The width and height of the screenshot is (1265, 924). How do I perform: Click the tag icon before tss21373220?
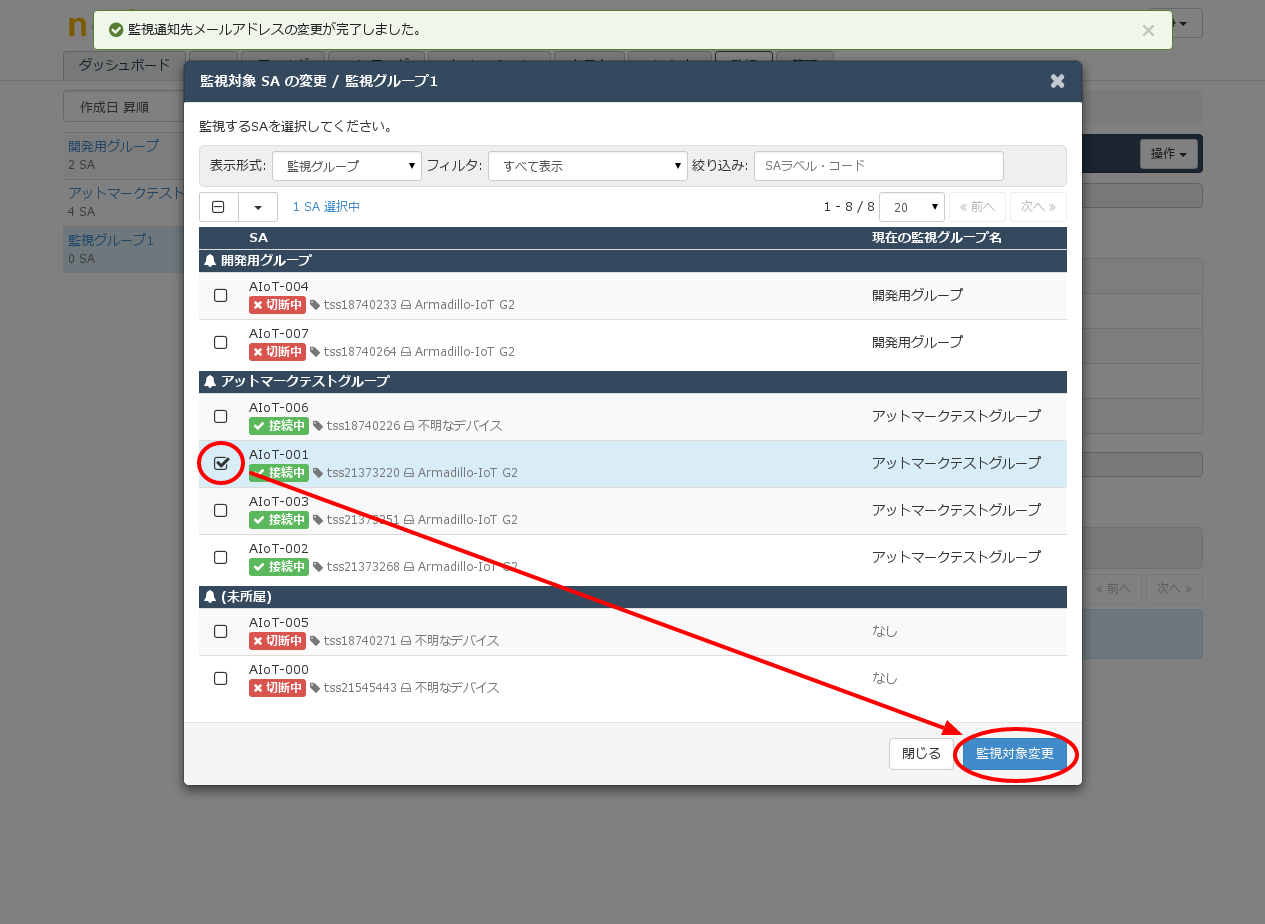[318, 473]
